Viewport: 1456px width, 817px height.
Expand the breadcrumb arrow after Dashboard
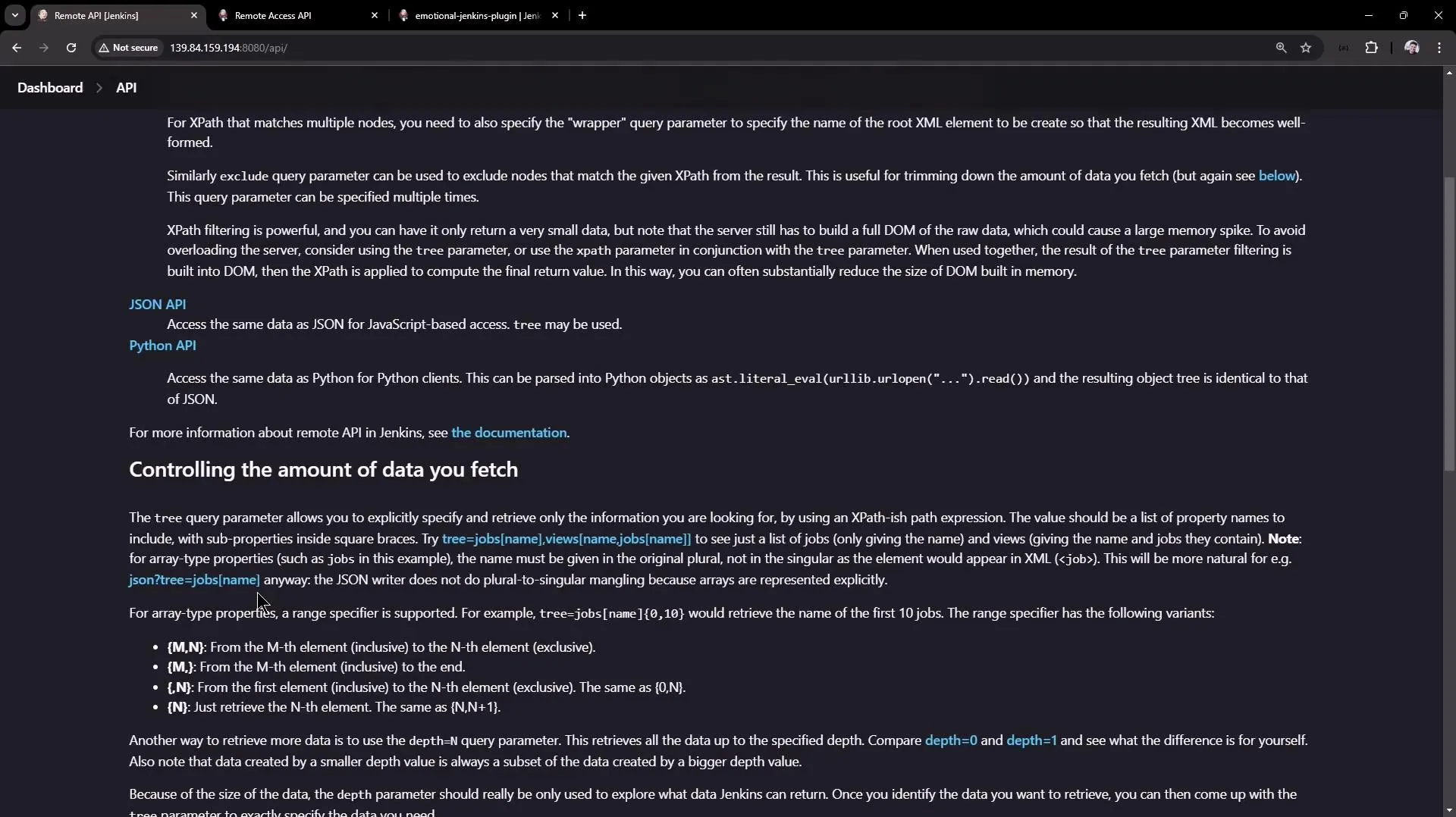click(x=99, y=88)
